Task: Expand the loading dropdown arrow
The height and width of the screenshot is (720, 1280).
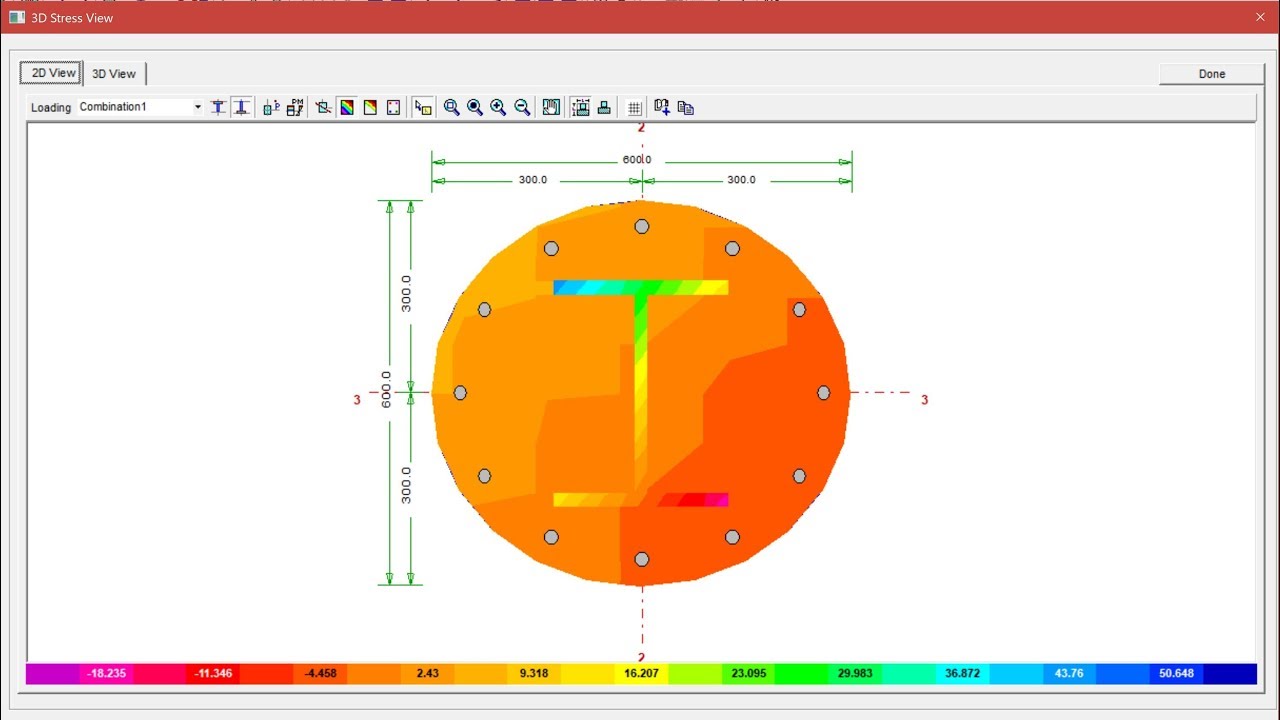Action: pyautogui.click(x=197, y=107)
